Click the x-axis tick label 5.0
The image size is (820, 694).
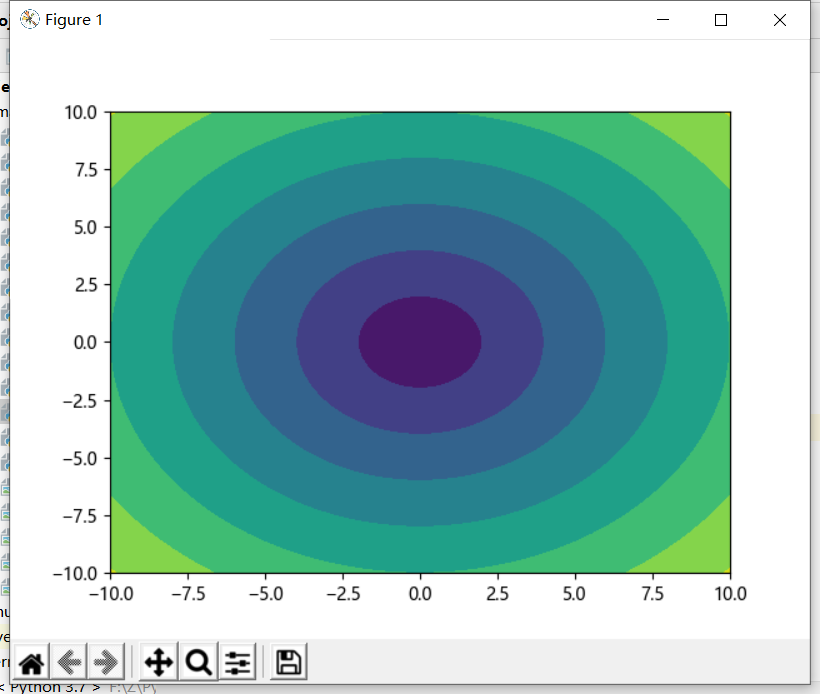point(574,594)
